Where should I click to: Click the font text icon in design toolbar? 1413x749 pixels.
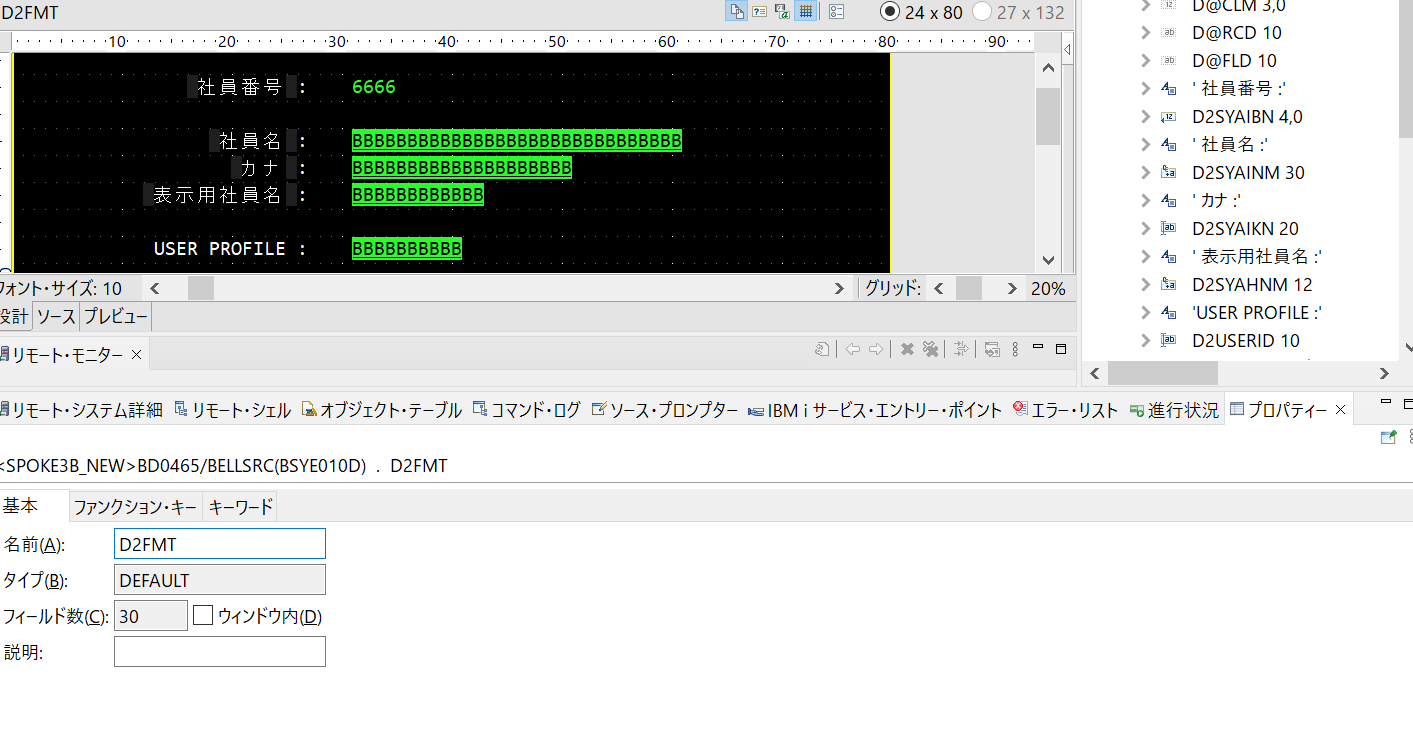coord(782,12)
